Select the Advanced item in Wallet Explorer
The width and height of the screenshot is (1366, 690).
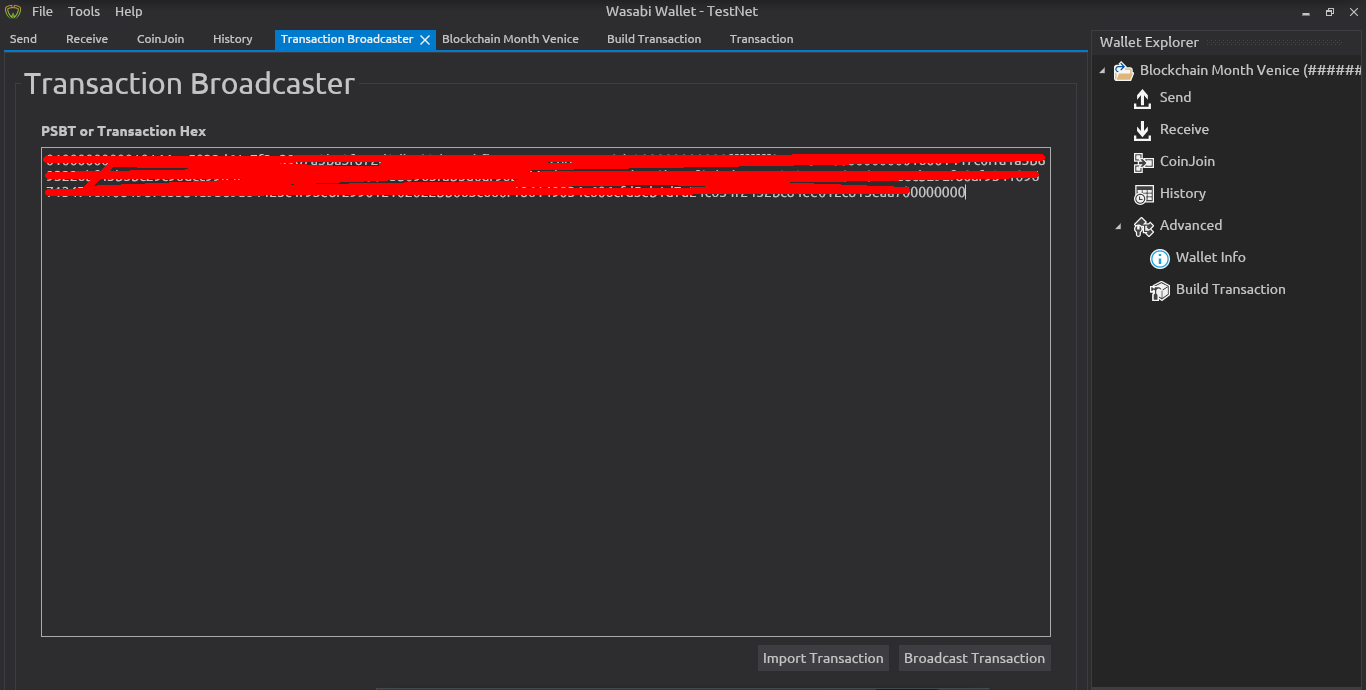tap(1190, 225)
